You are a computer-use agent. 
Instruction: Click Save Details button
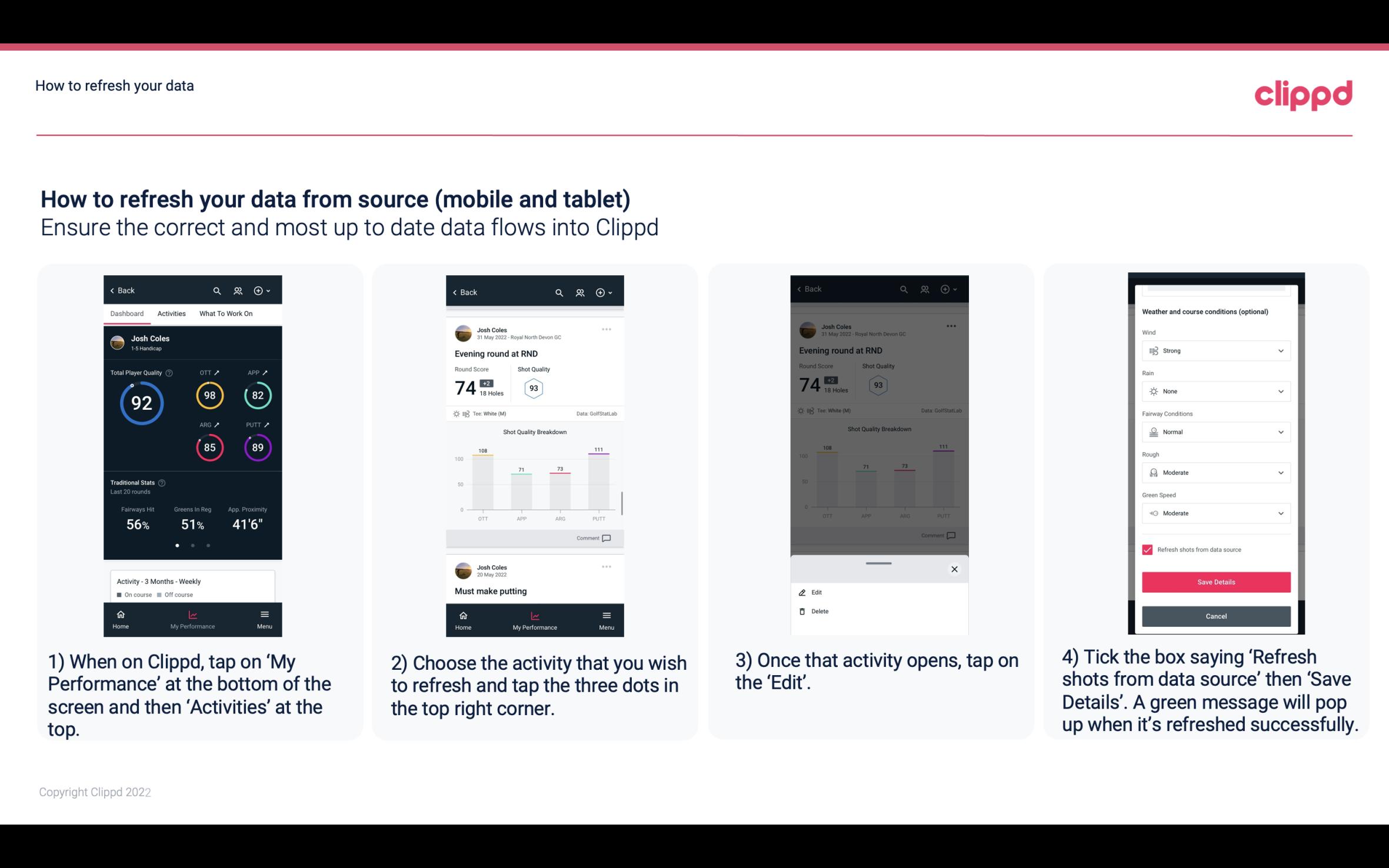click(x=1214, y=582)
